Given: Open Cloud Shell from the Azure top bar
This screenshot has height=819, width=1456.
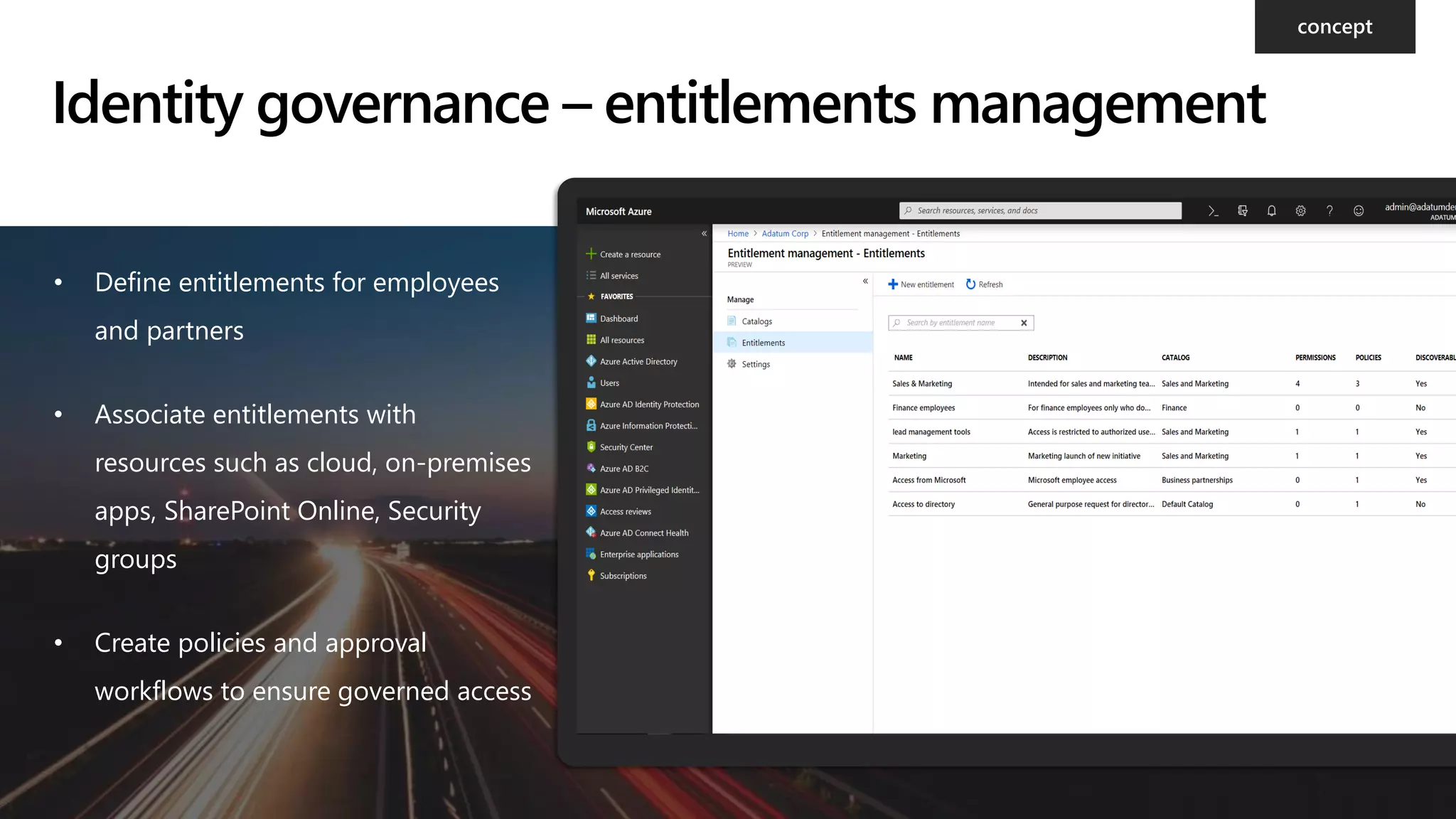Looking at the screenshot, I should click(x=1213, y=211).
